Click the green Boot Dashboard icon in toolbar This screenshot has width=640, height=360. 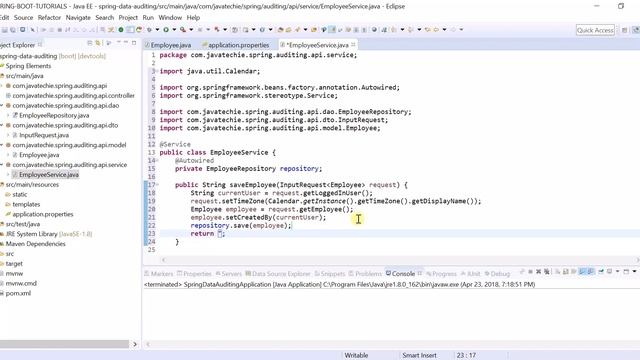(x=121, y=30)
